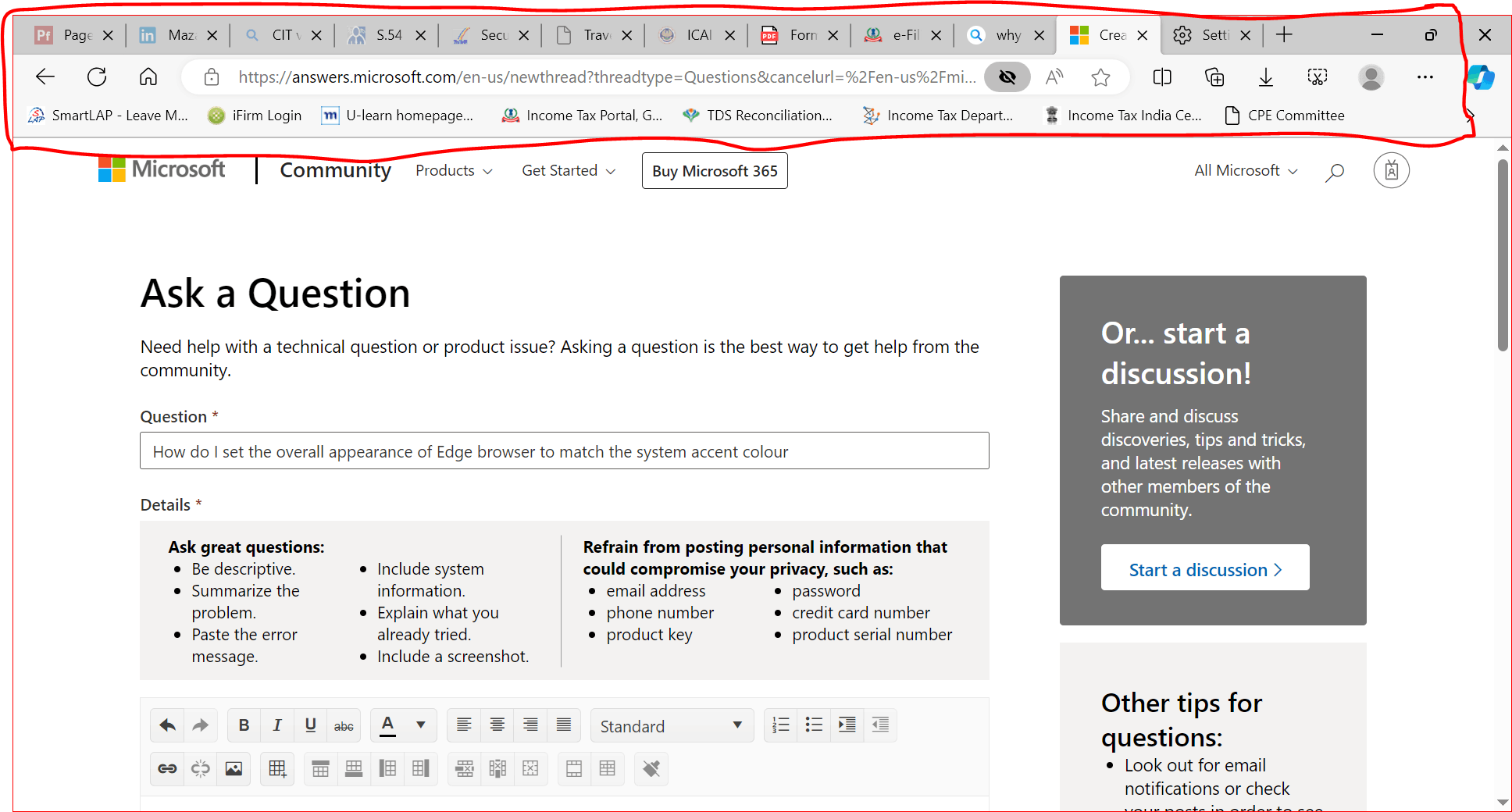The height and width of the screenshot is (812, 1512).
Task: Toggle italic formatting
Action: [277, 725]
